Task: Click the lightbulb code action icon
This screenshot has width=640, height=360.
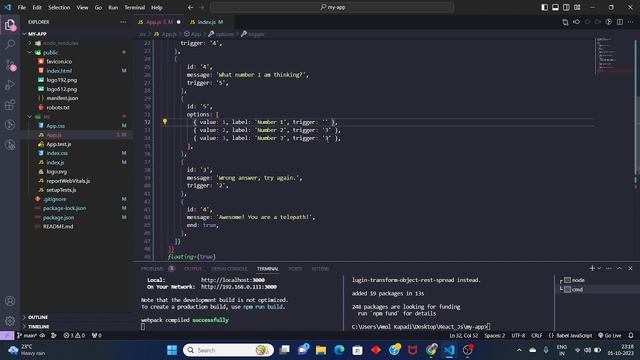Action: (x=165, y=122)
